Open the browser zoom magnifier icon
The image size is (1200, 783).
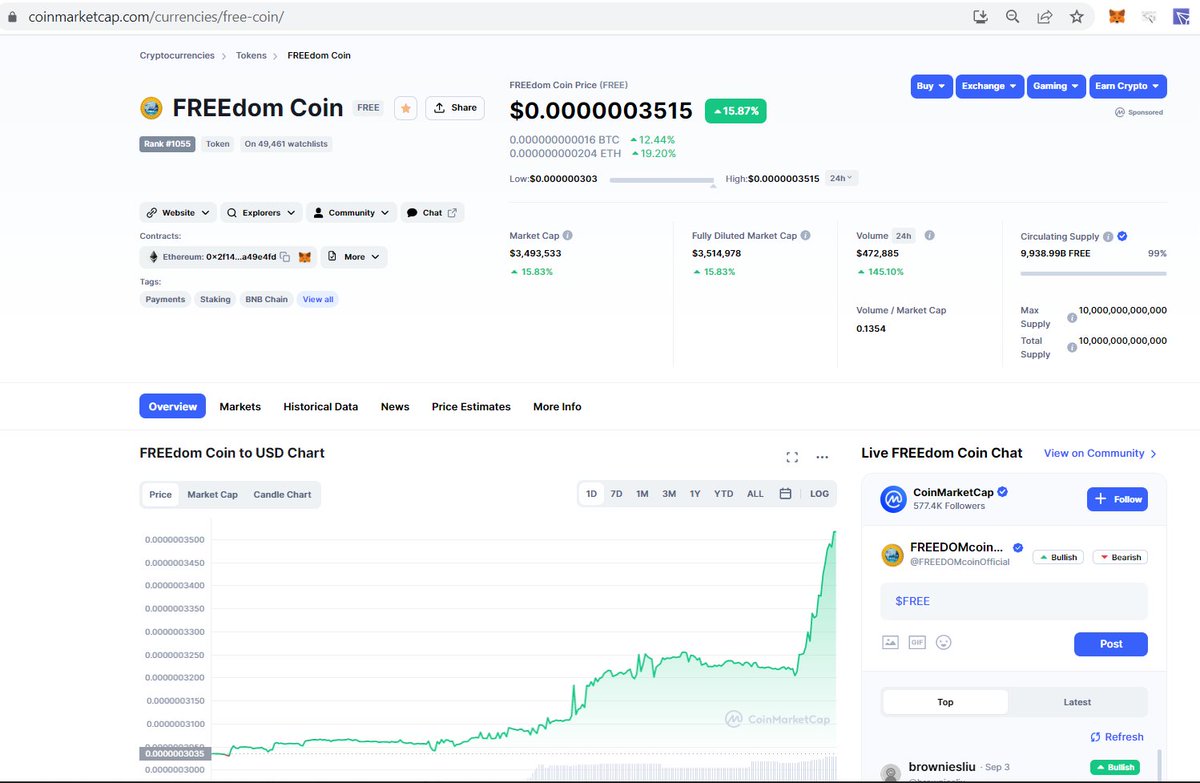(1012, 17)
